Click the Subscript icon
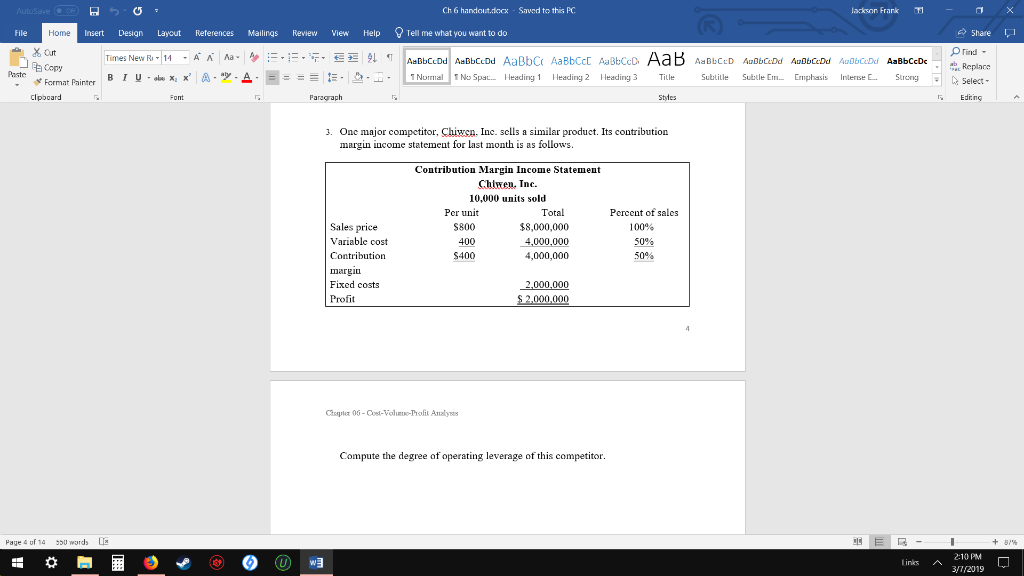 [175, 77]
